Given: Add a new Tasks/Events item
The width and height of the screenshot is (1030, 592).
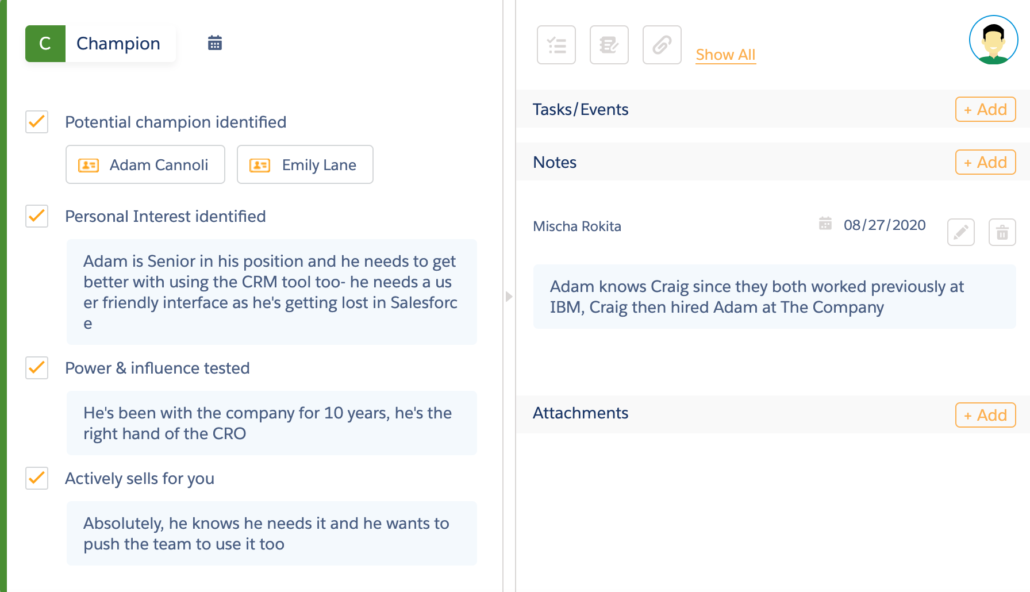Looking at the screenshot, I should point(985,109).
